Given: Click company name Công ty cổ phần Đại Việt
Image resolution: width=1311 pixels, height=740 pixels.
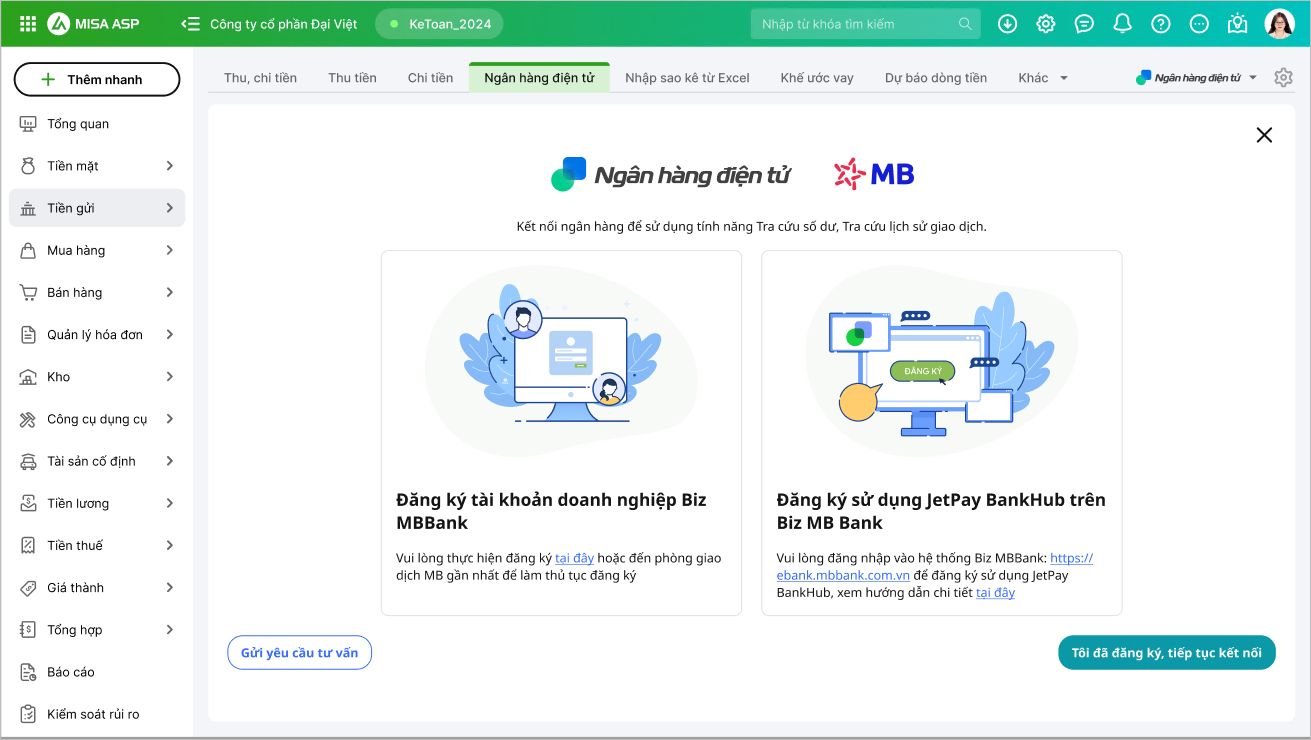Looking at the screenshot, I should [283, 24].
